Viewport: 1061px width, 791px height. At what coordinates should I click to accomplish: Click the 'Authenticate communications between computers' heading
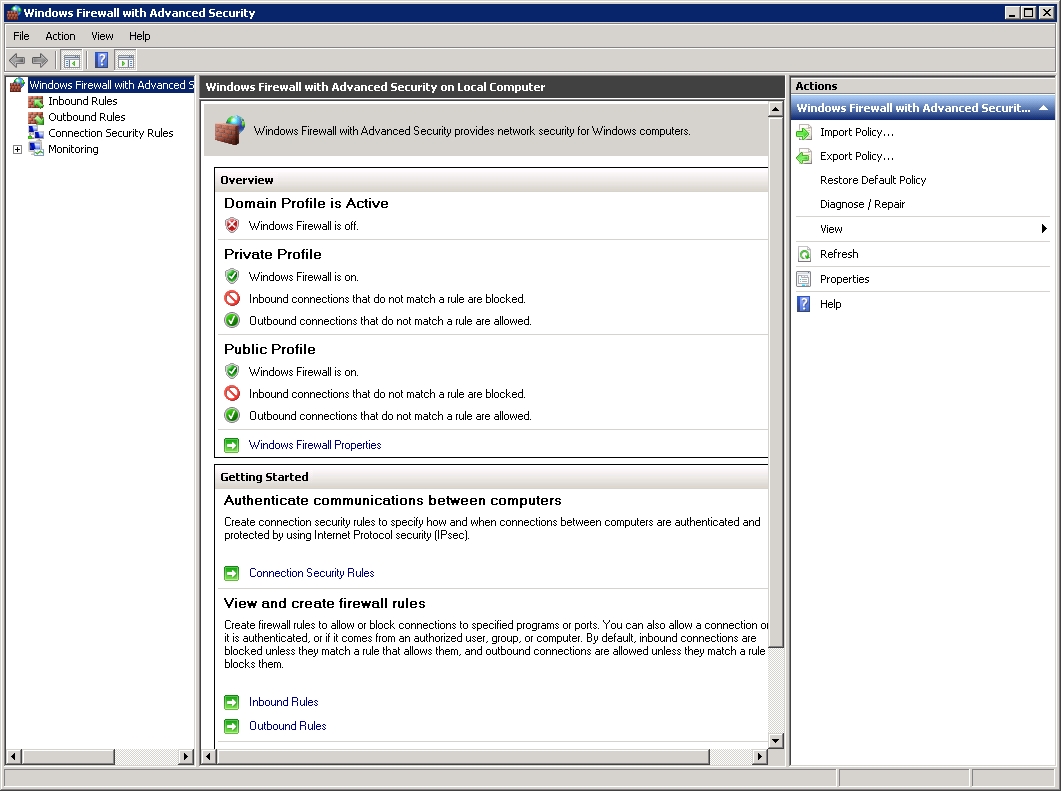(392, 500)
